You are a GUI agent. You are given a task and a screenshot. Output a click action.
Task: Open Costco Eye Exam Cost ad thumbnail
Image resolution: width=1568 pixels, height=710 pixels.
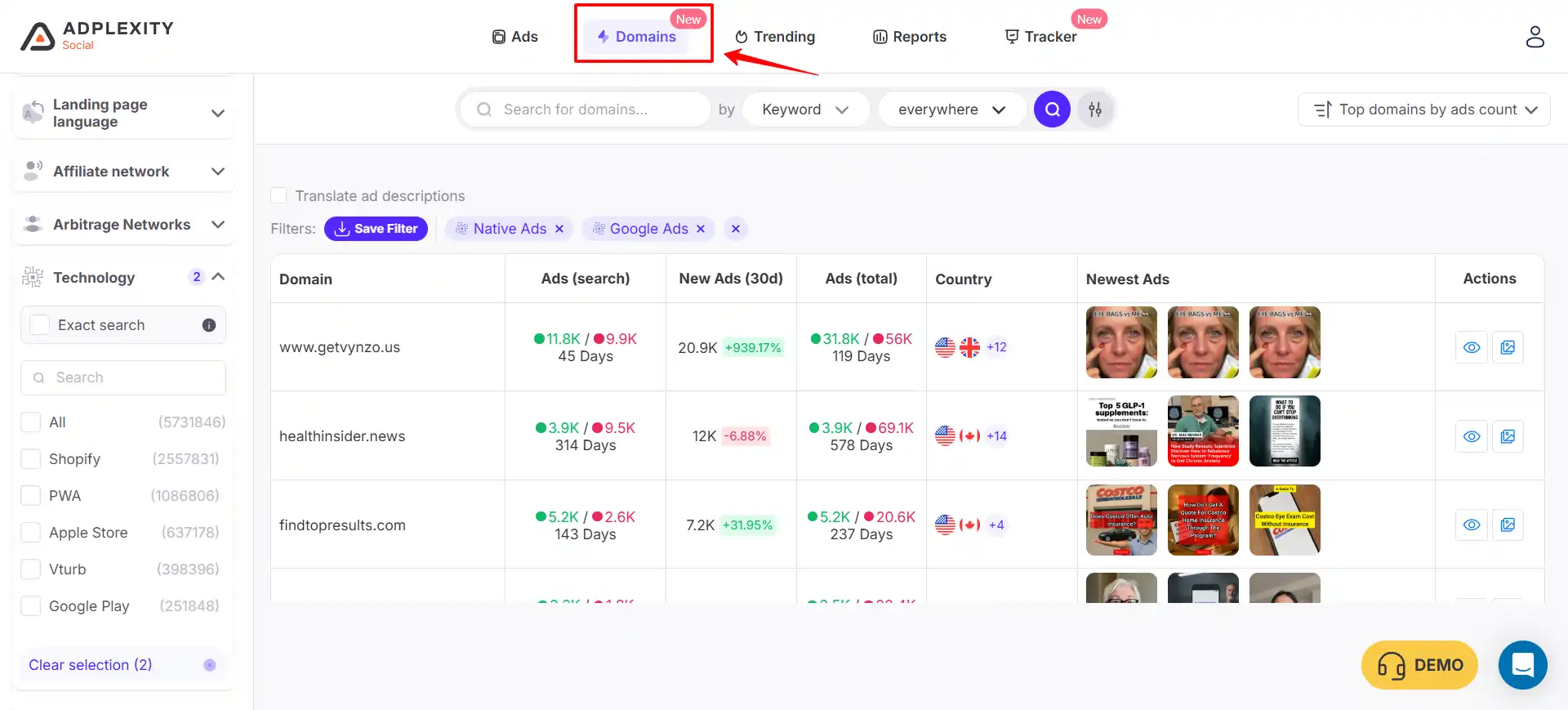pyautogui.click(x=1285, y=520)
